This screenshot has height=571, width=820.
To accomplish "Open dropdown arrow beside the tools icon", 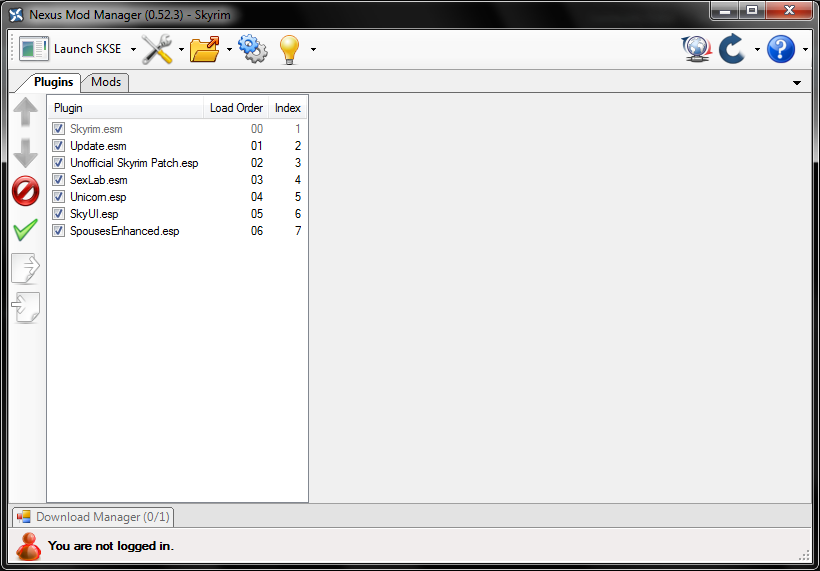I will (x=181, y=50).
